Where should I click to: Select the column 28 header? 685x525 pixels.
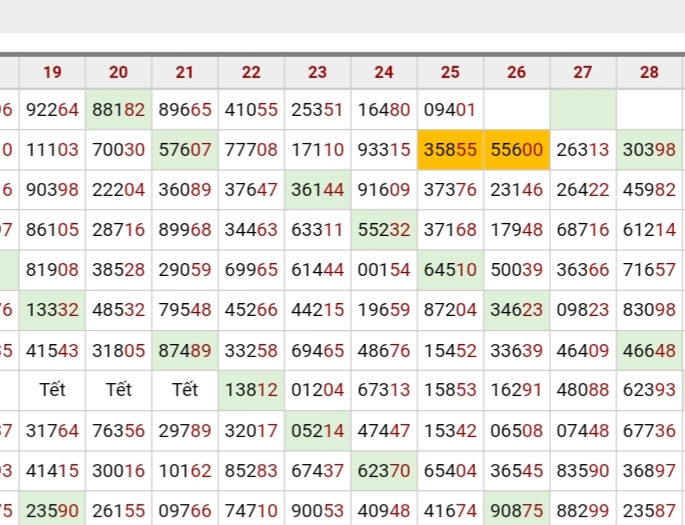click(x=649, y=72)
